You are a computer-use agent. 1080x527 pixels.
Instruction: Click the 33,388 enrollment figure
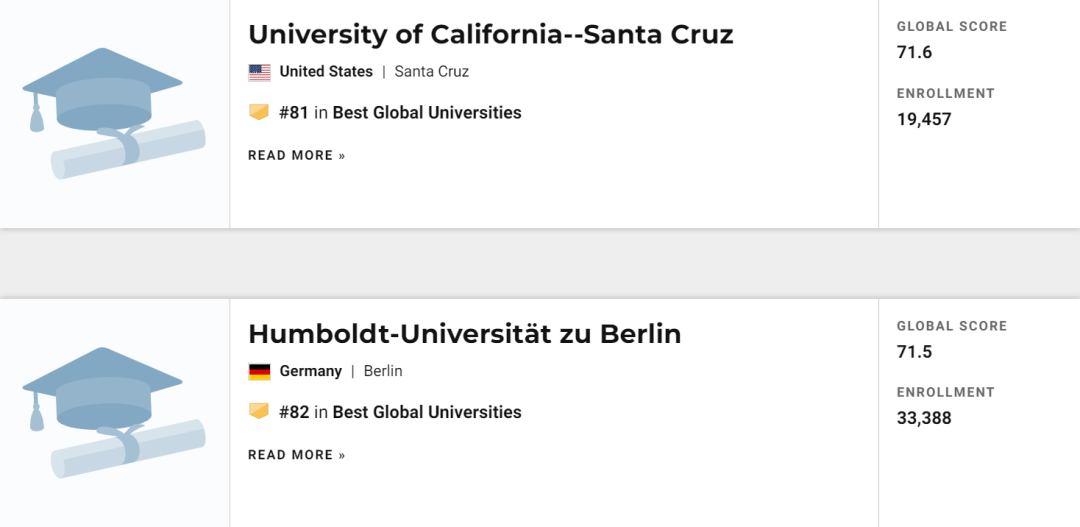click(924, 419)
